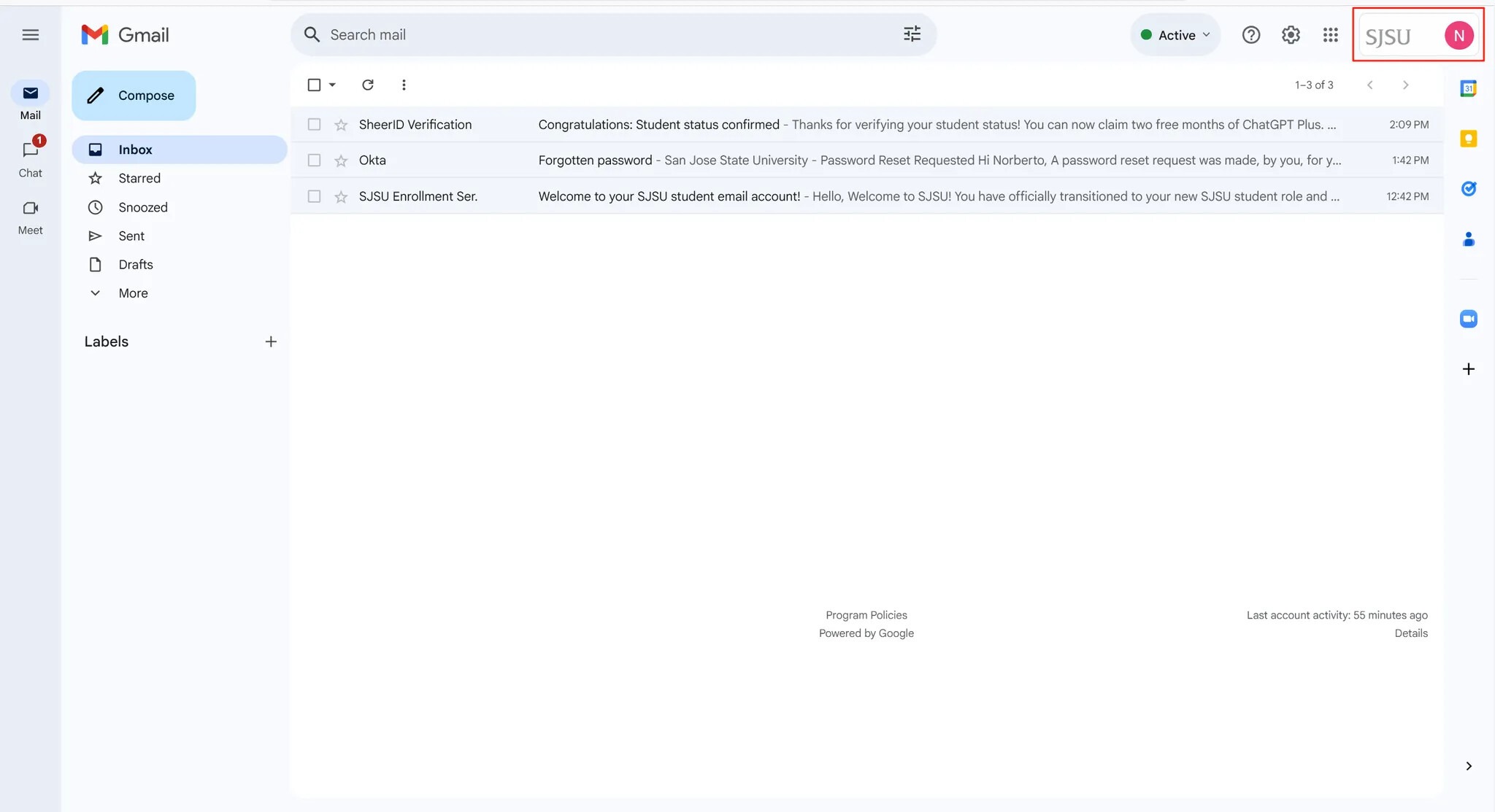The width and height of the screenshot is (1495, 812).
Task: Open select-all dropdown arrow
Action: (x=332, y=85)
